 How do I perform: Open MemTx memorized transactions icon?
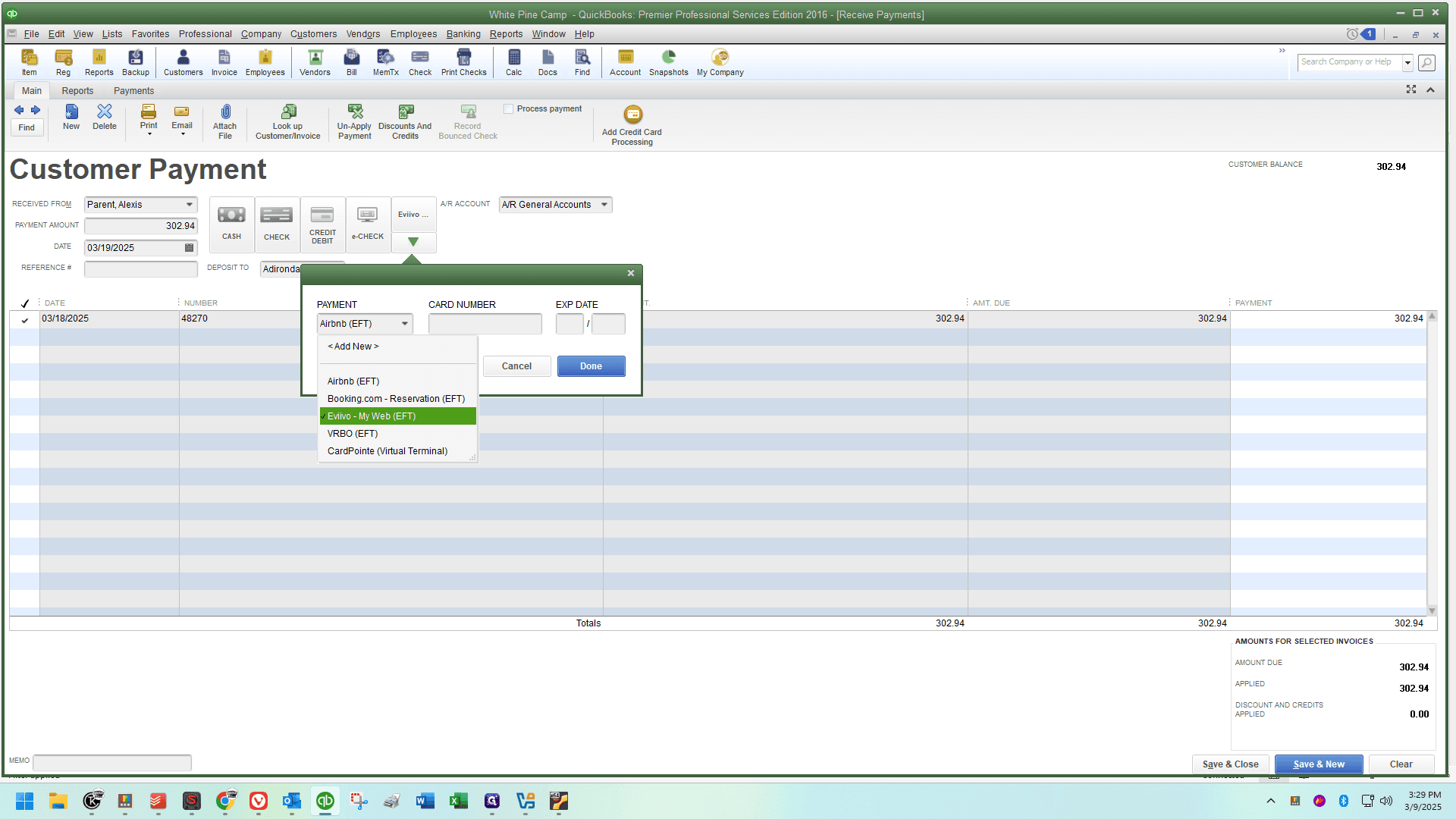(386, 62)
